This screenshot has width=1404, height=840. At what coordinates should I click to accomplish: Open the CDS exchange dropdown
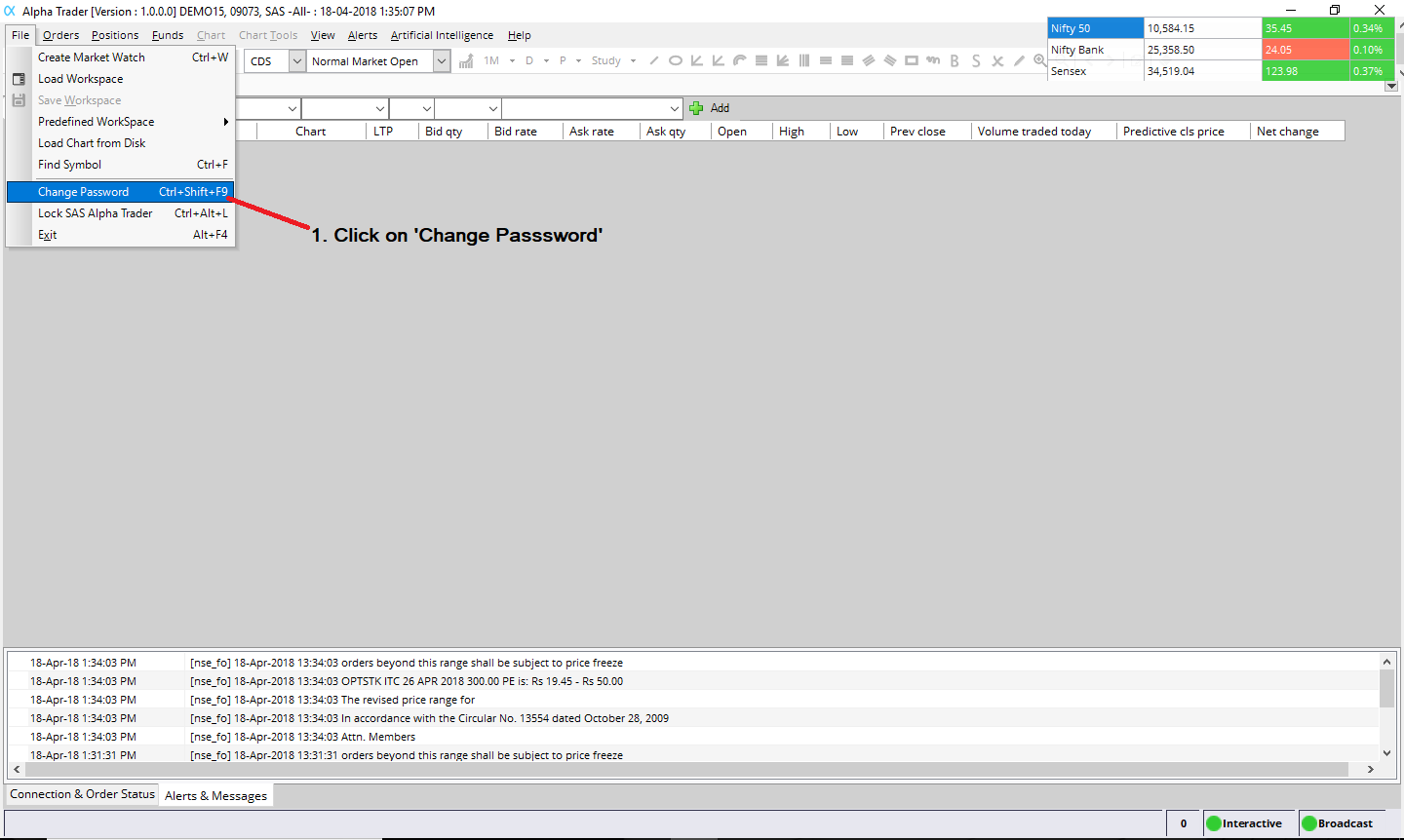(x=297, y=61)
